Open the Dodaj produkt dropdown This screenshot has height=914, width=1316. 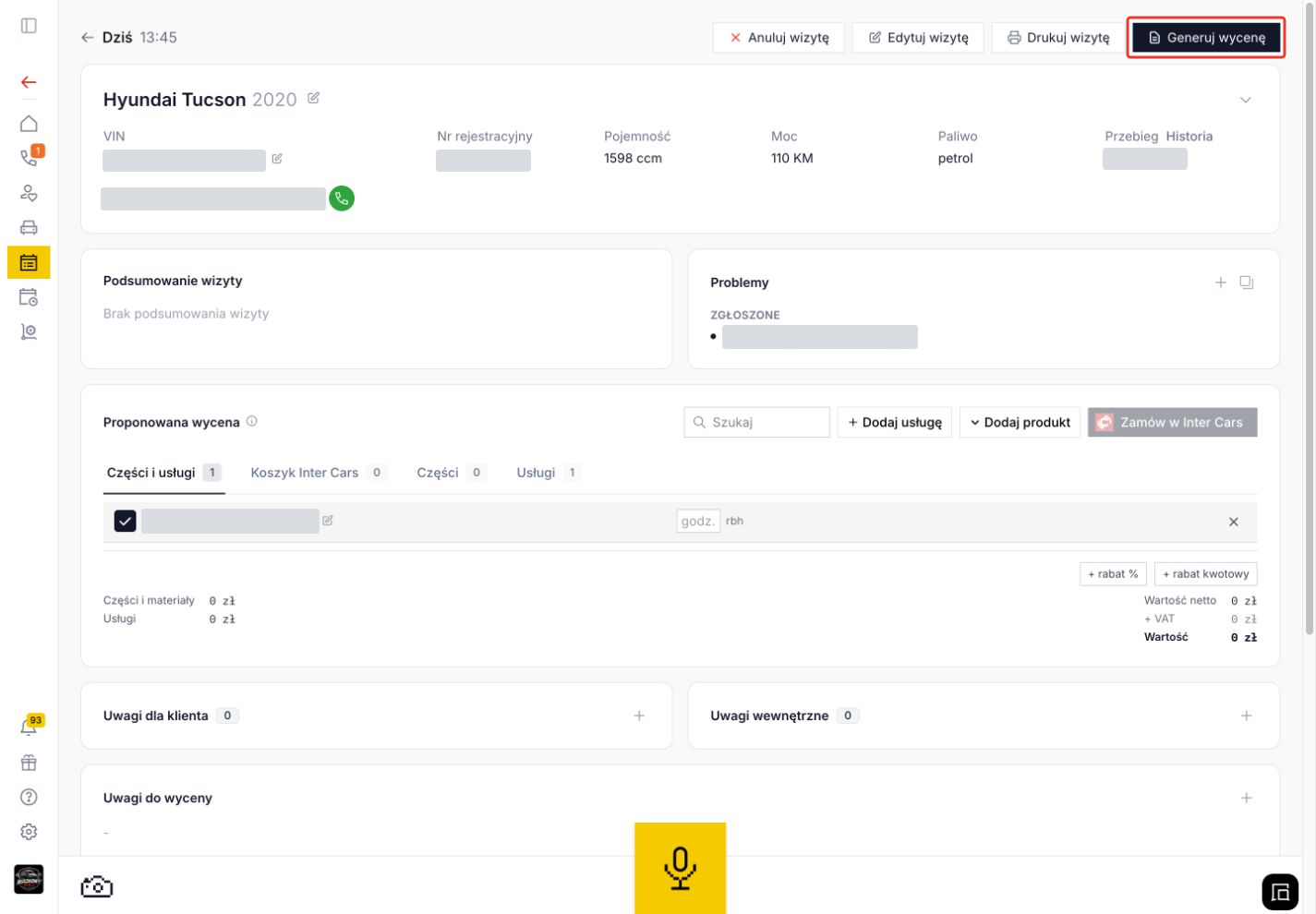pos(1020,423)
